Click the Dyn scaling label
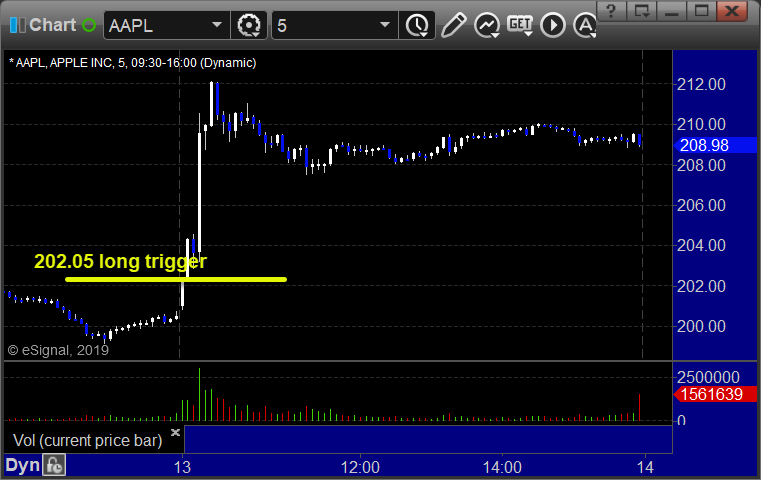Screen dimensions: 761x480 click(22, 465)
